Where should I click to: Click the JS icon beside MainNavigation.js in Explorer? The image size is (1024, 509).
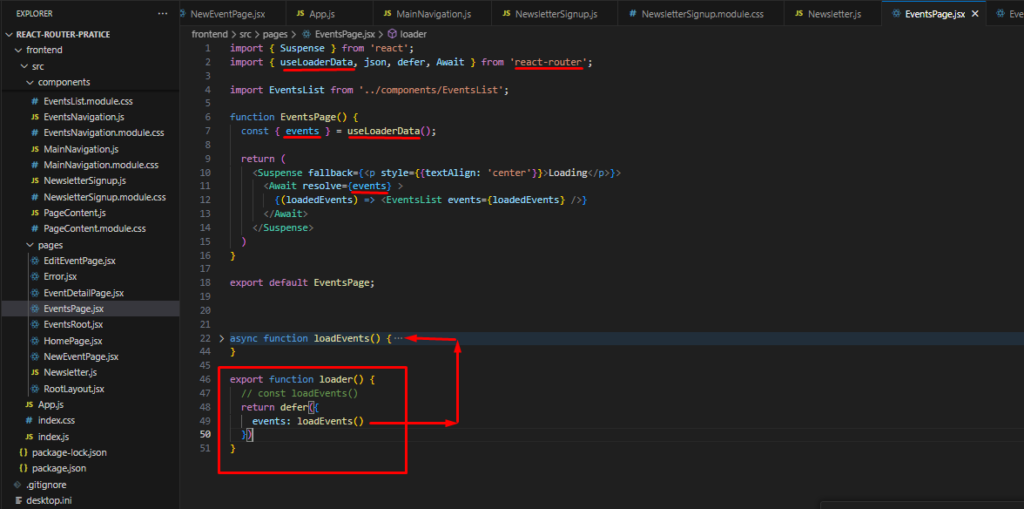(x=35, y=149)
